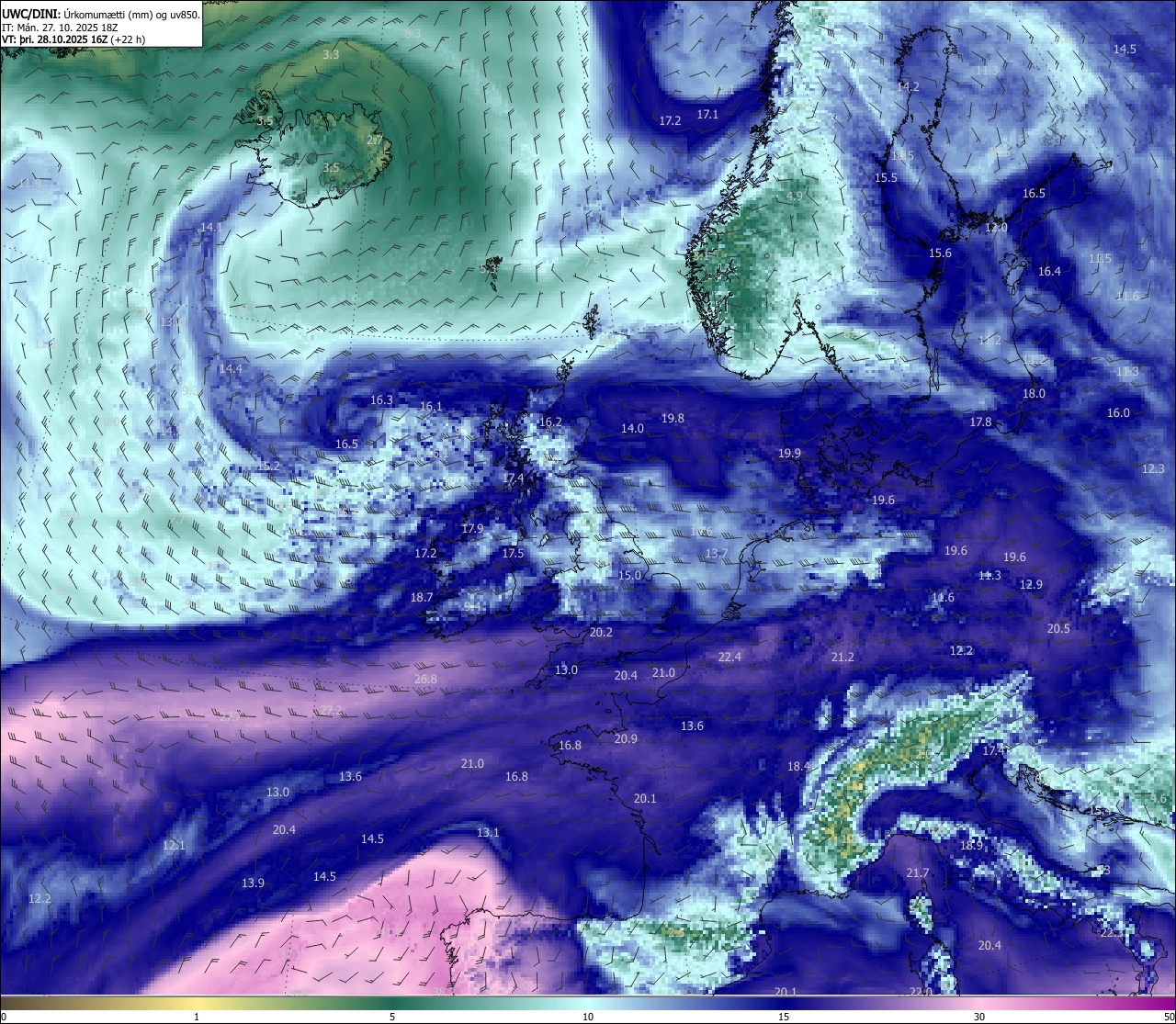Click the map value 16.4
Image resolution: width=1176 pixels, height=1024 pixels.
[x=1049, y=272]
